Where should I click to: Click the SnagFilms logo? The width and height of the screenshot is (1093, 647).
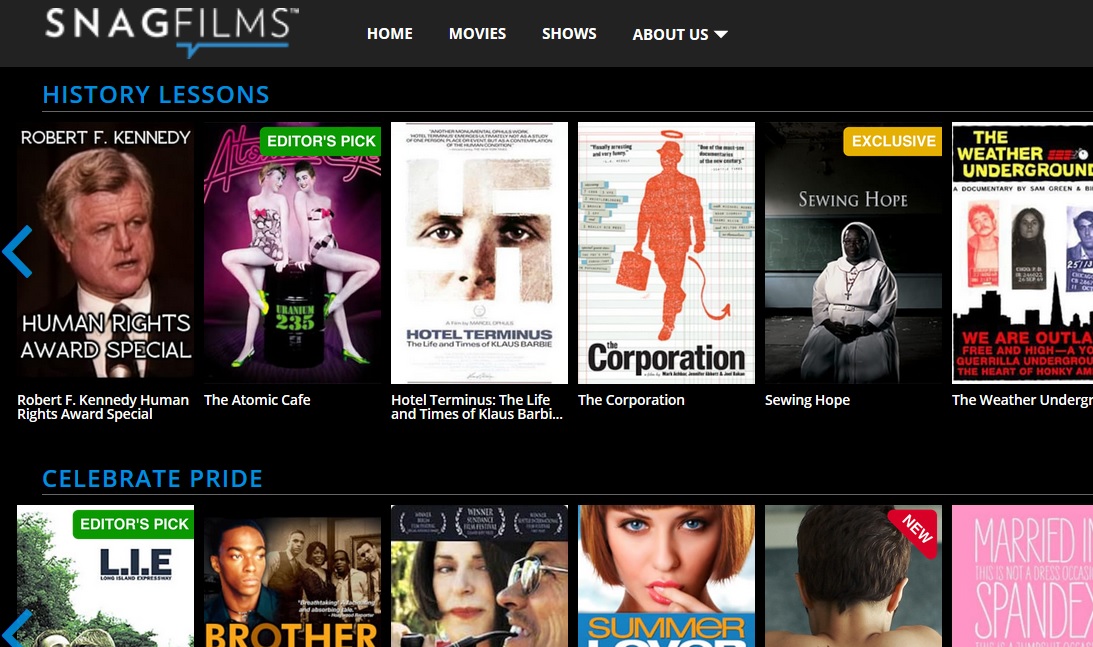click(168, 32)
